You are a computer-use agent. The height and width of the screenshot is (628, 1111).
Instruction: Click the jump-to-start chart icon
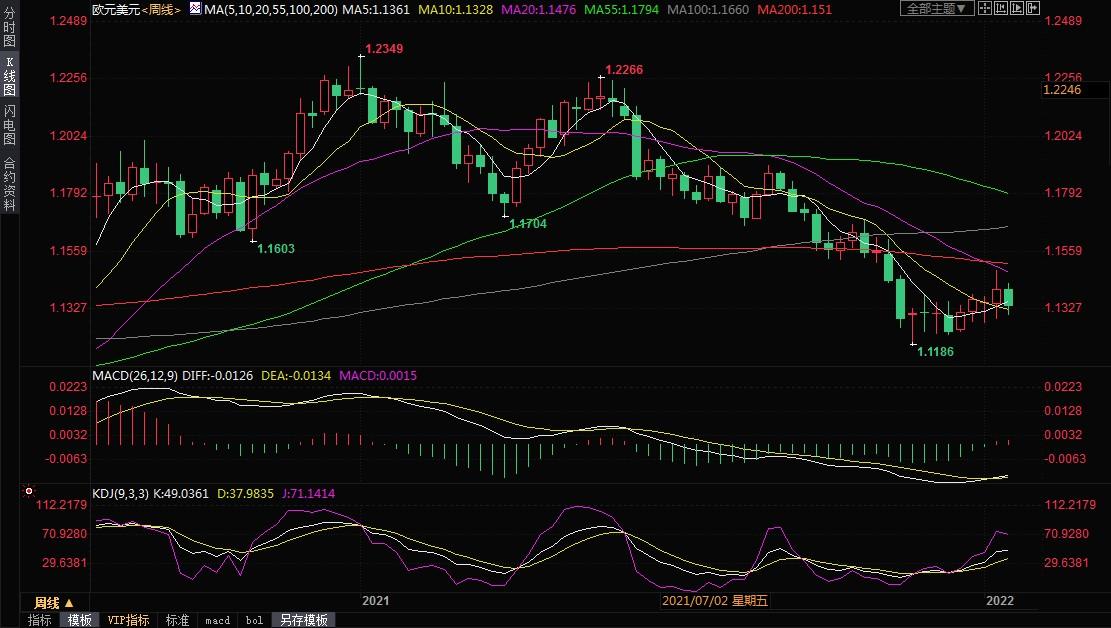[1001, 8]
